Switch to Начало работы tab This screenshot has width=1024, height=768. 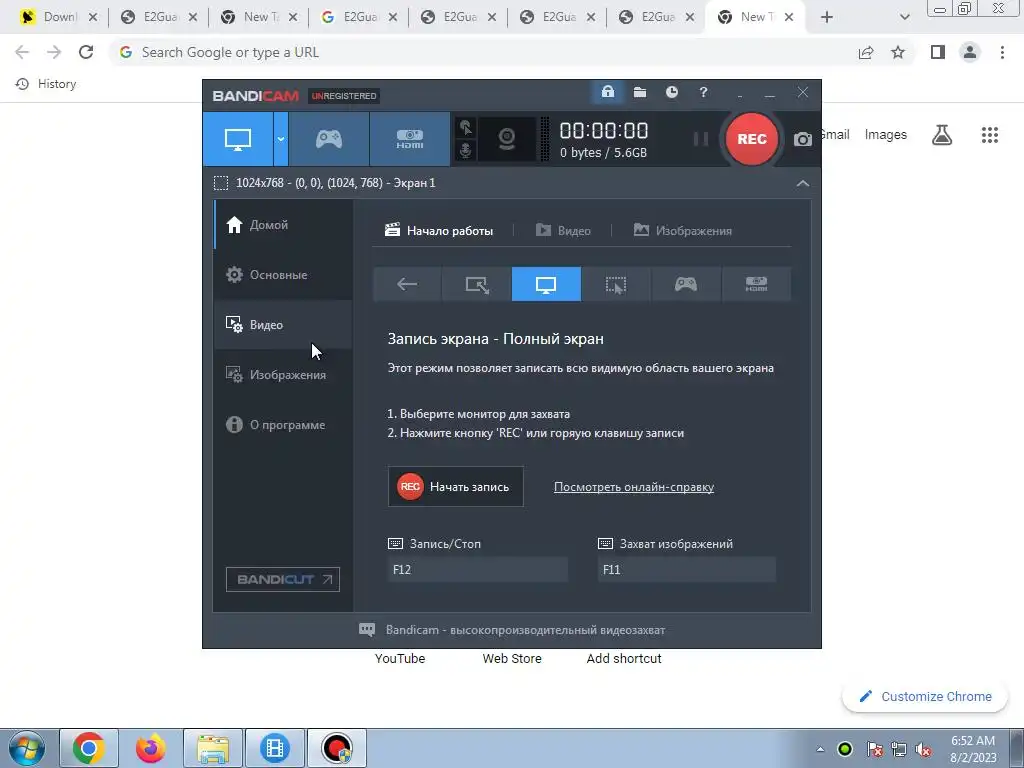click(x=439, y=231)
